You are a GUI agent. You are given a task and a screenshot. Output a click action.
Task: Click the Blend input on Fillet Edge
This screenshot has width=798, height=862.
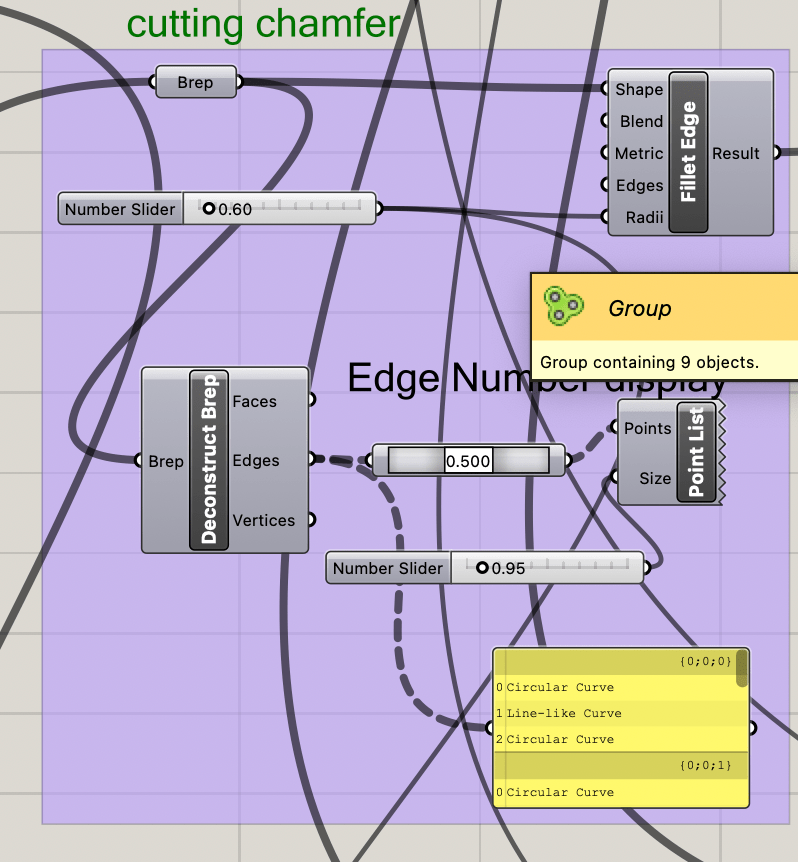(641, 121)
